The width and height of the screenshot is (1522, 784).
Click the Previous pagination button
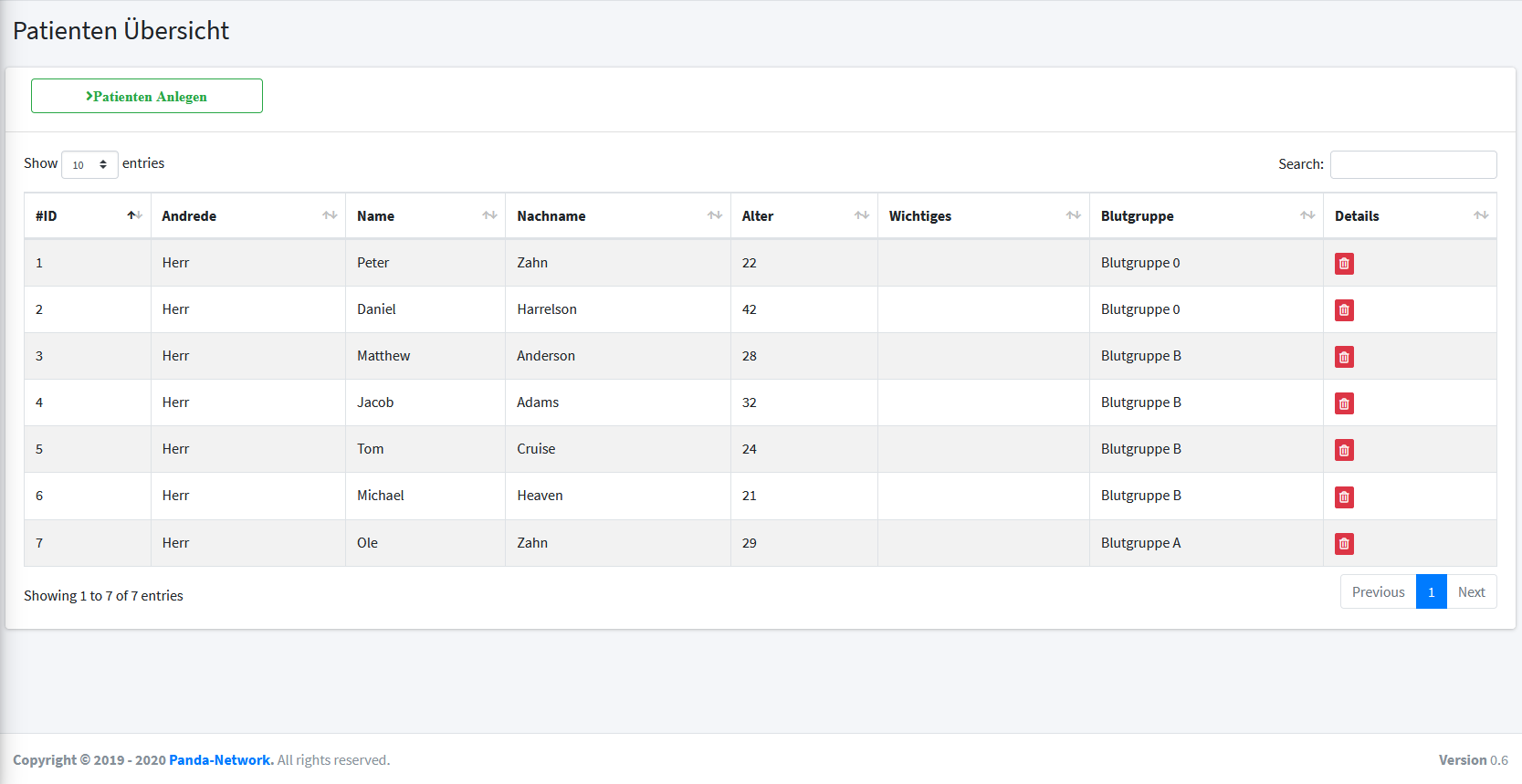(x=1378, y=591)
